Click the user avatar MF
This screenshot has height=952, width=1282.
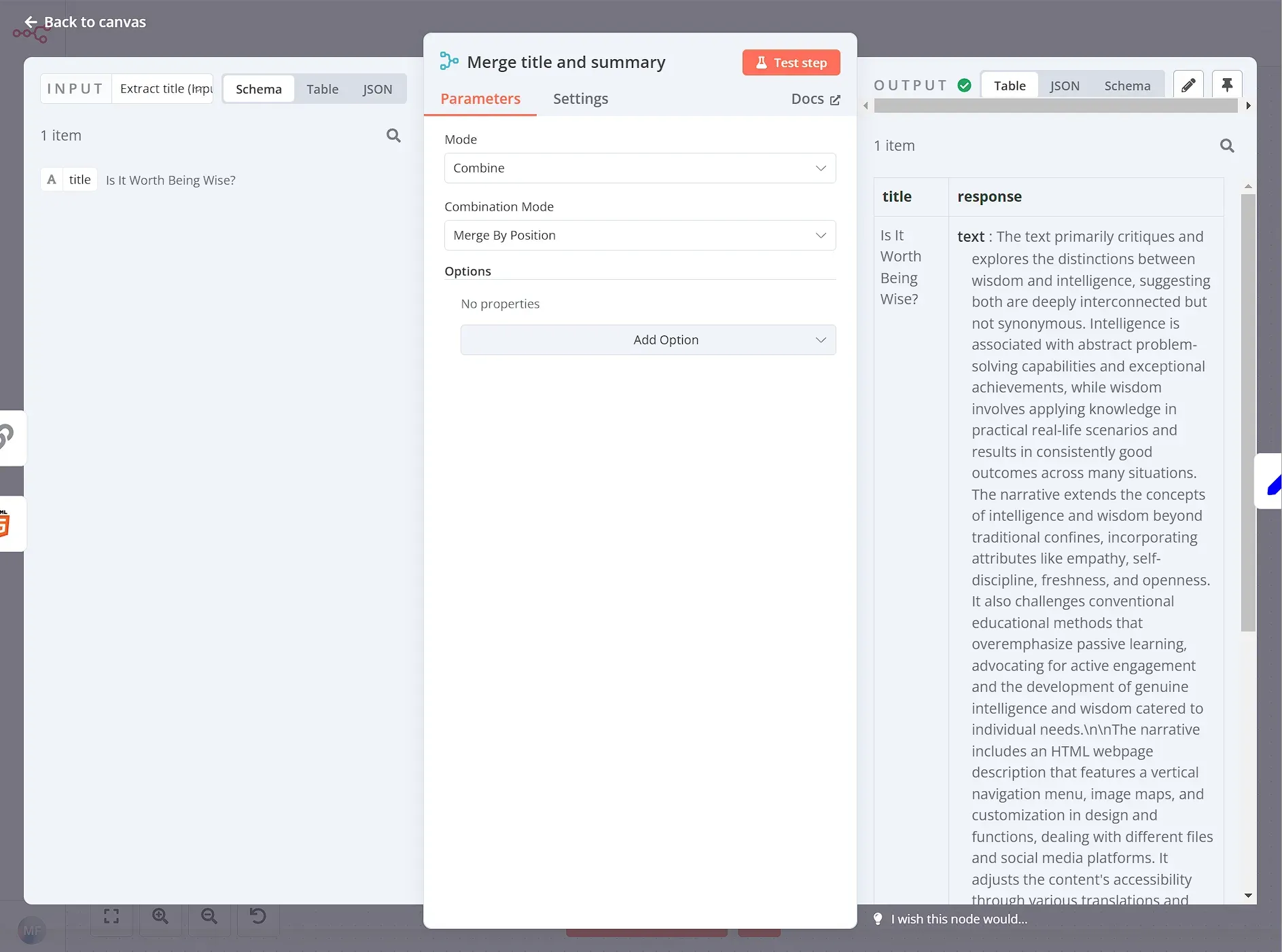32,931
